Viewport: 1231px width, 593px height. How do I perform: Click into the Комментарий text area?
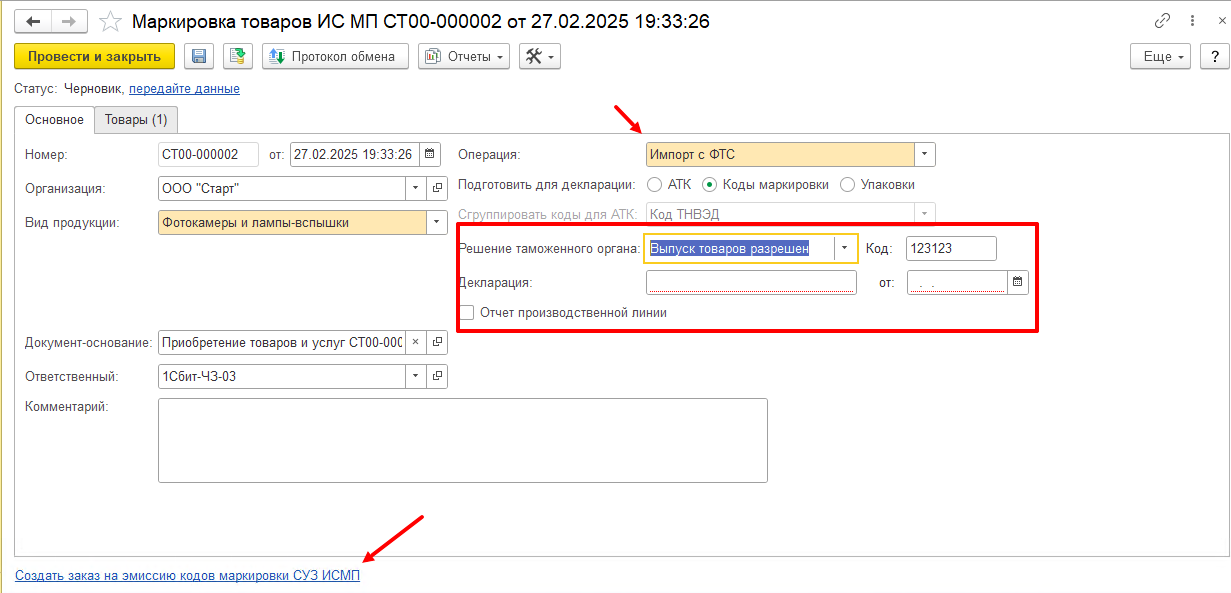(462, 440)
